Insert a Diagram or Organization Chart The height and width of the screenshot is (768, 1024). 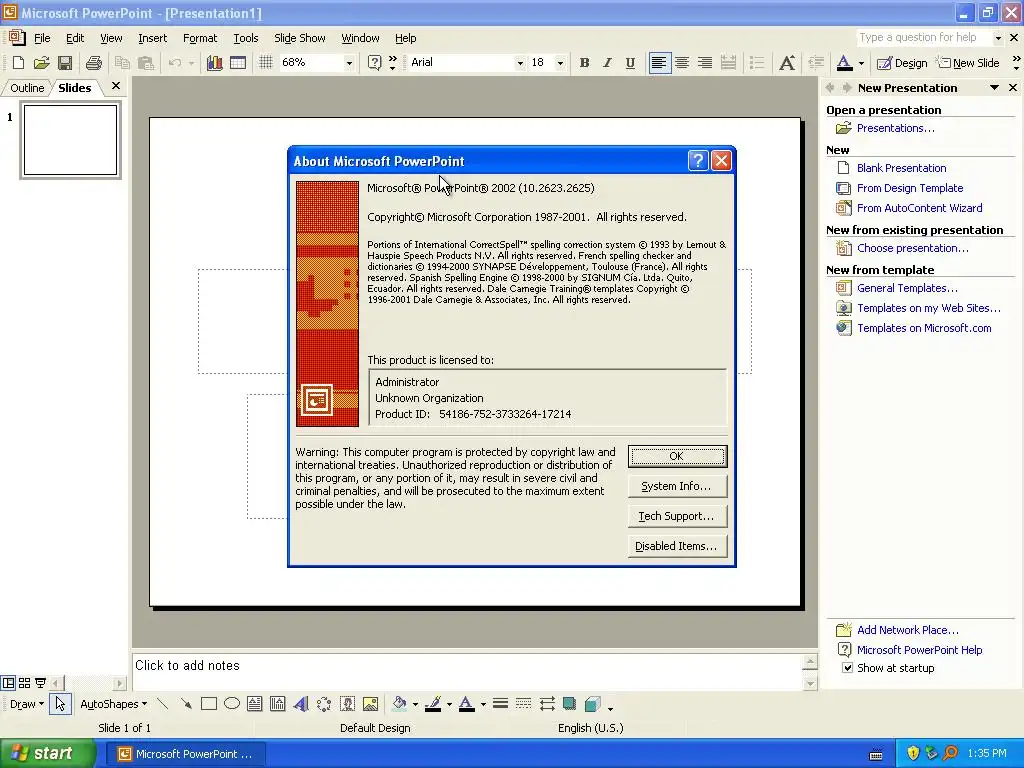click(324, 704)
